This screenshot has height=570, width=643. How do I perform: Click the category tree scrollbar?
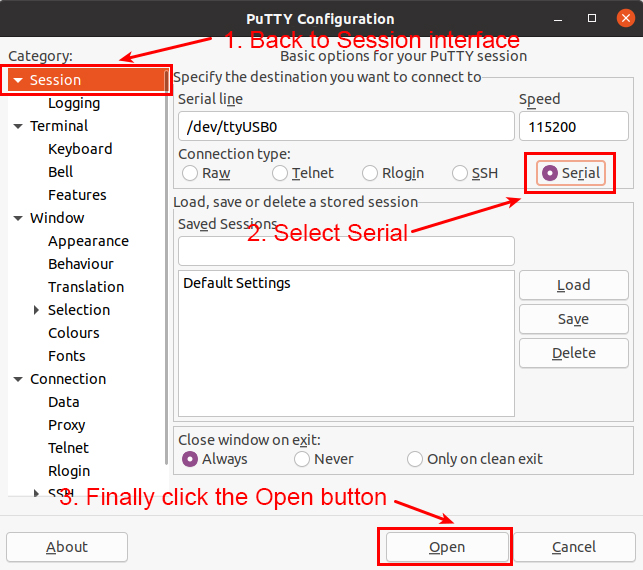pyautogui.click(x=166, y=267)
